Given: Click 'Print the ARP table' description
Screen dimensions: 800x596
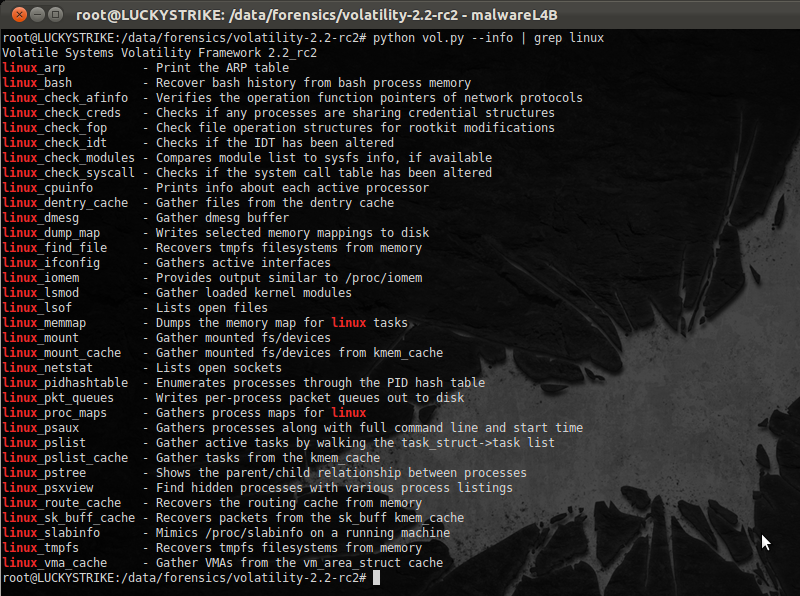Looking at the screenshot, I should [x=222, y=68].
